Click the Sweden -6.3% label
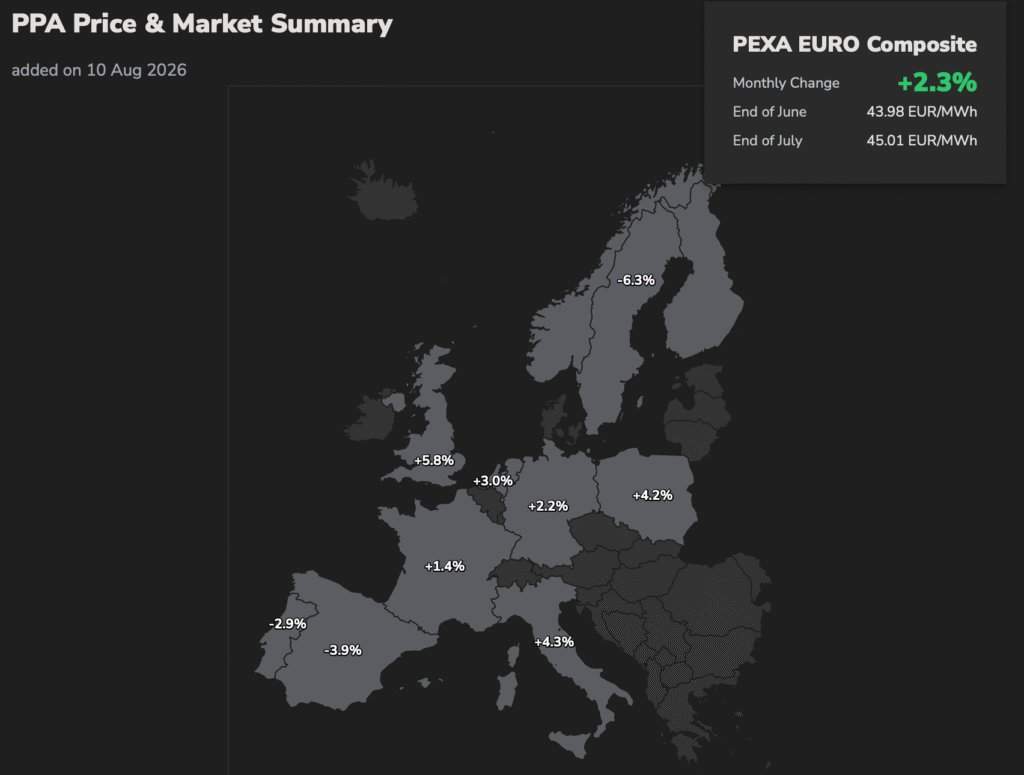 (635, 280)
